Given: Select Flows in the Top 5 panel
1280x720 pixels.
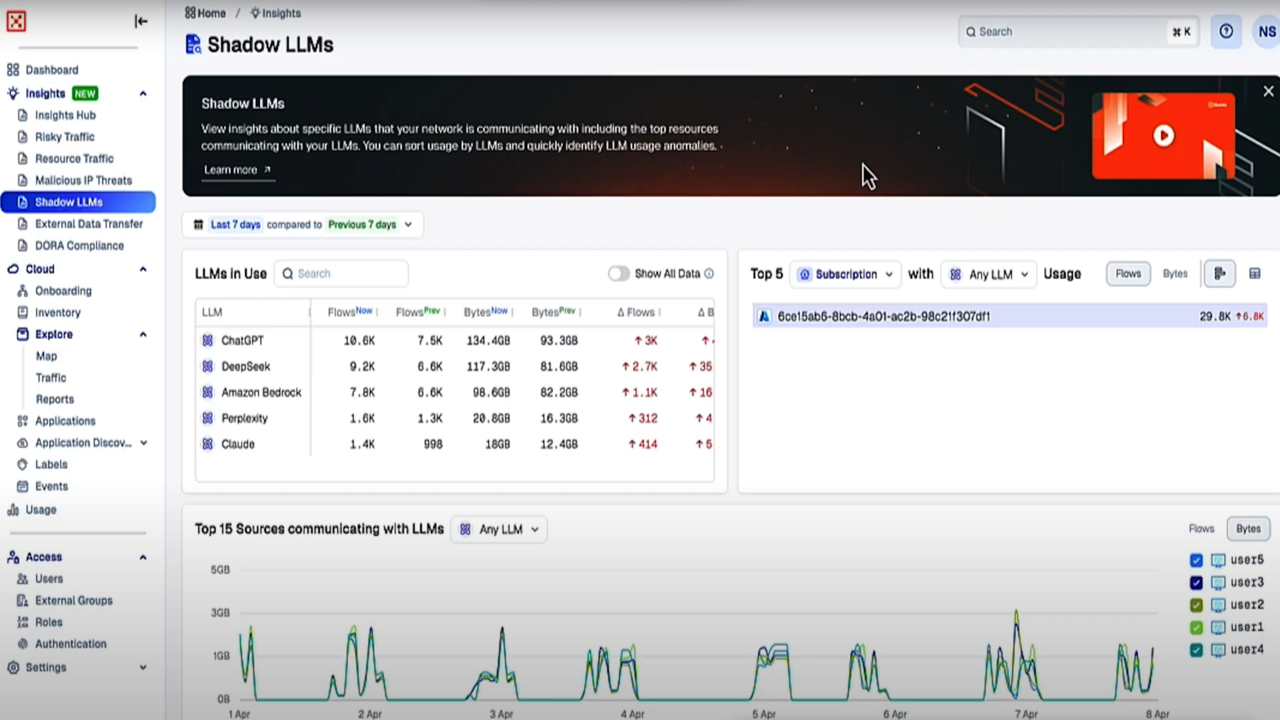Looking at the screenshot, I should tap(1128, 274).
